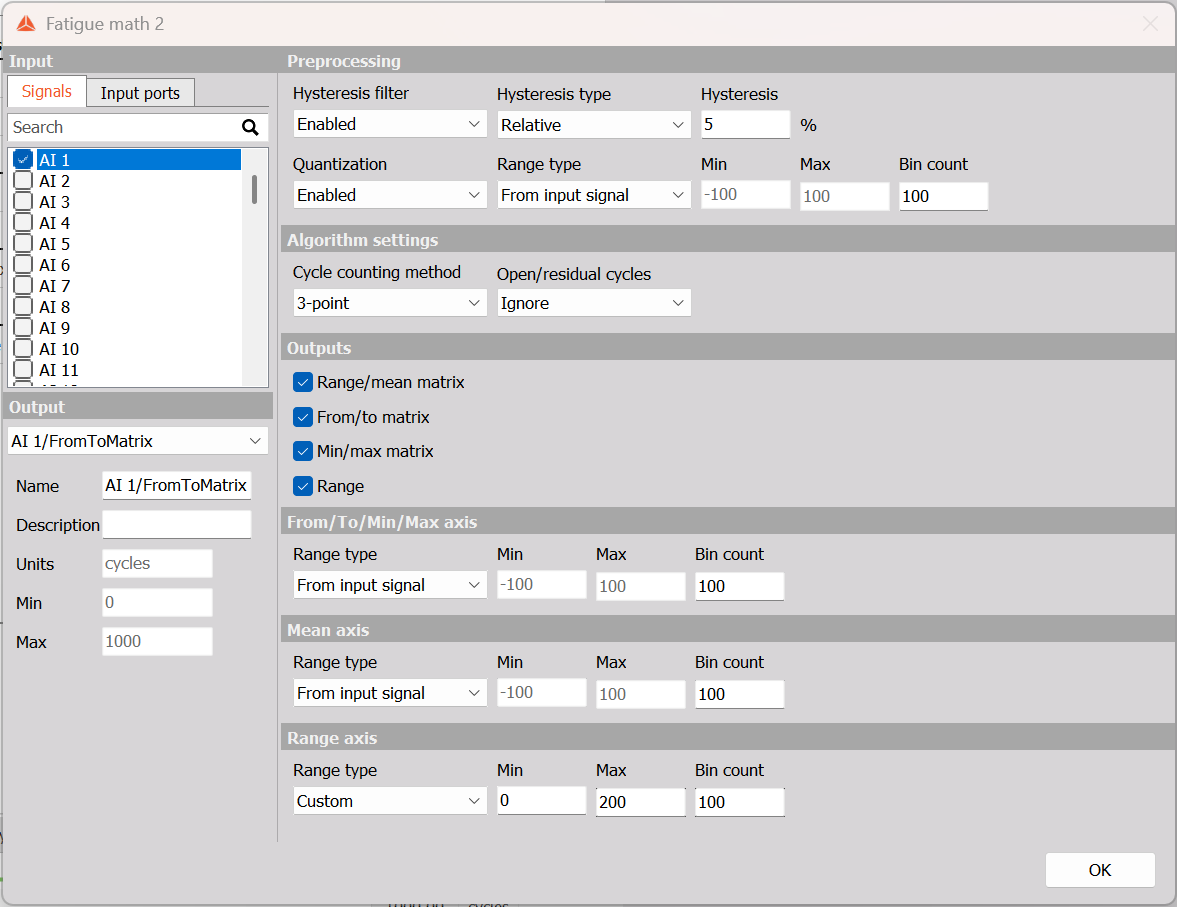This screenshot has width=1177, height=907.
Task: Toggle the AI 7 signal checkbox
Action: pyautogui.click(x=23, y=285)
